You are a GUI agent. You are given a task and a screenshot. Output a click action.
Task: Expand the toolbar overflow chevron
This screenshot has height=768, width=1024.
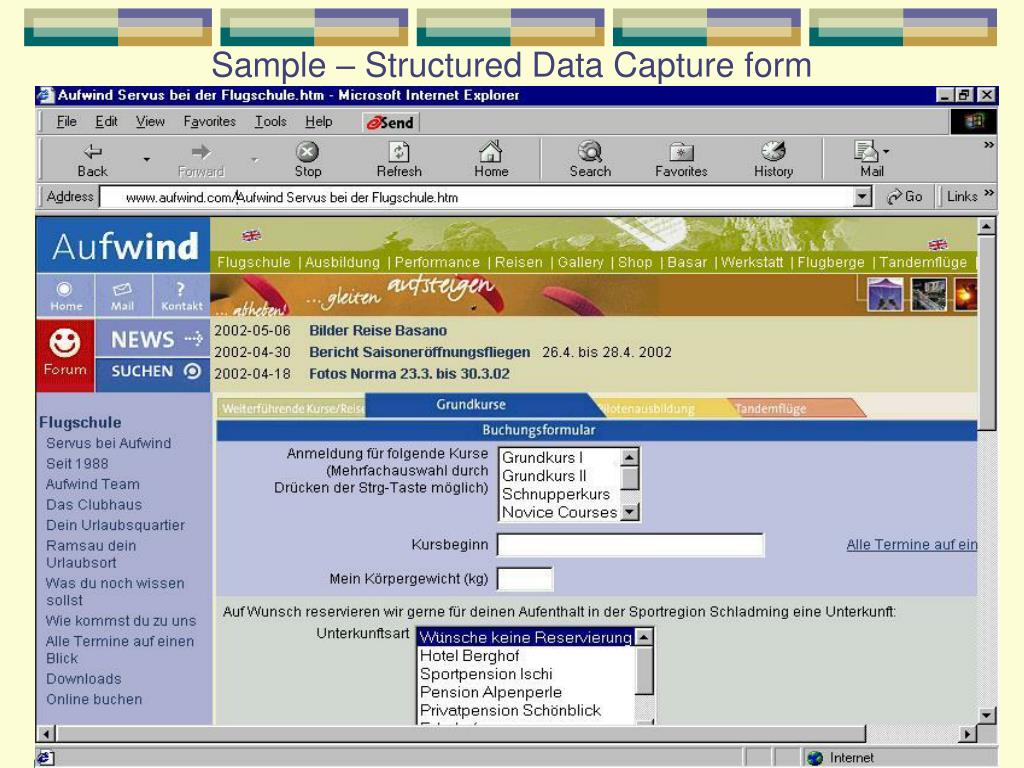[x=989, y=145]
